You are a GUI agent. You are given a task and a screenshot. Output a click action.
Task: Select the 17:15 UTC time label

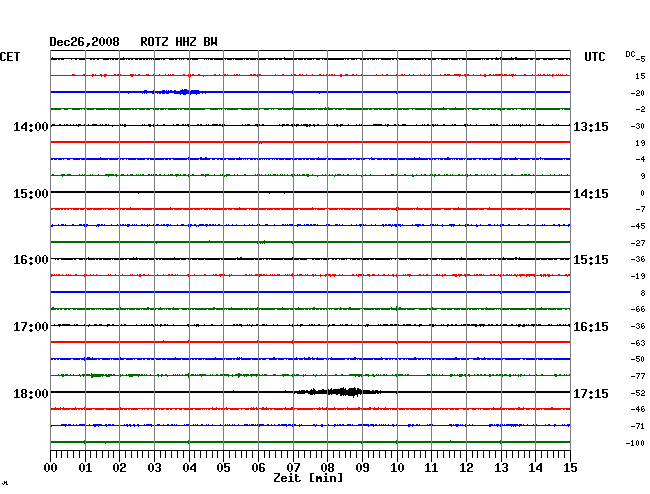point(591,393)
